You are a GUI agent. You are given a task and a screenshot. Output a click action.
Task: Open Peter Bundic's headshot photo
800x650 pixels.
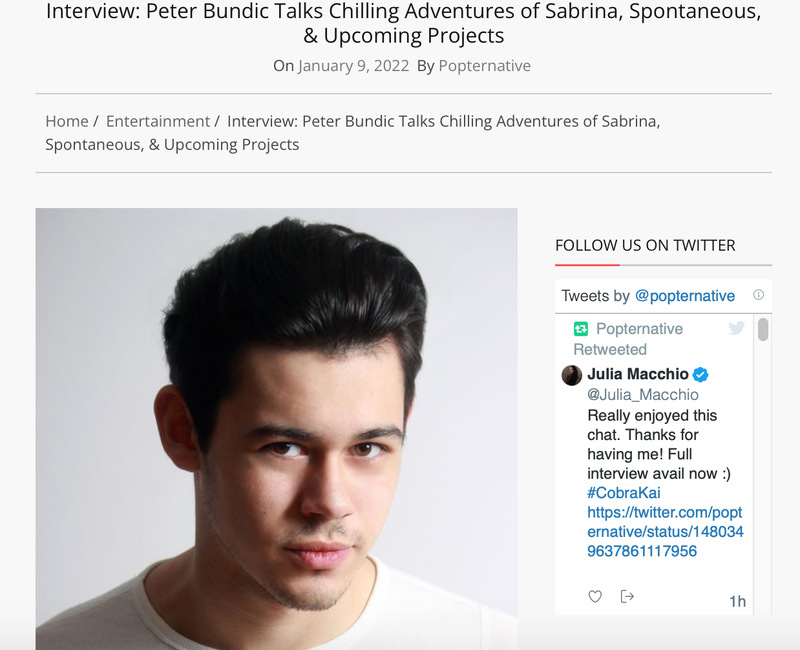277,429
